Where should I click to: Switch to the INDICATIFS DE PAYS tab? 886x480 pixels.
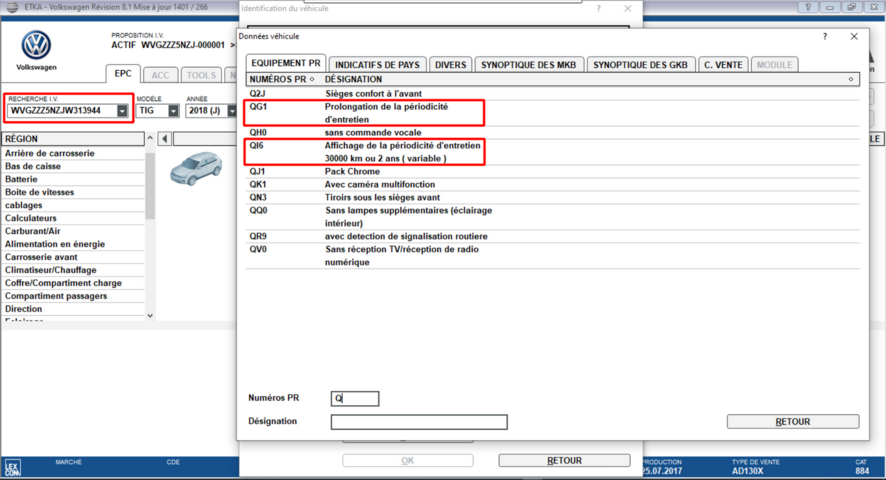tap(377, 65)
